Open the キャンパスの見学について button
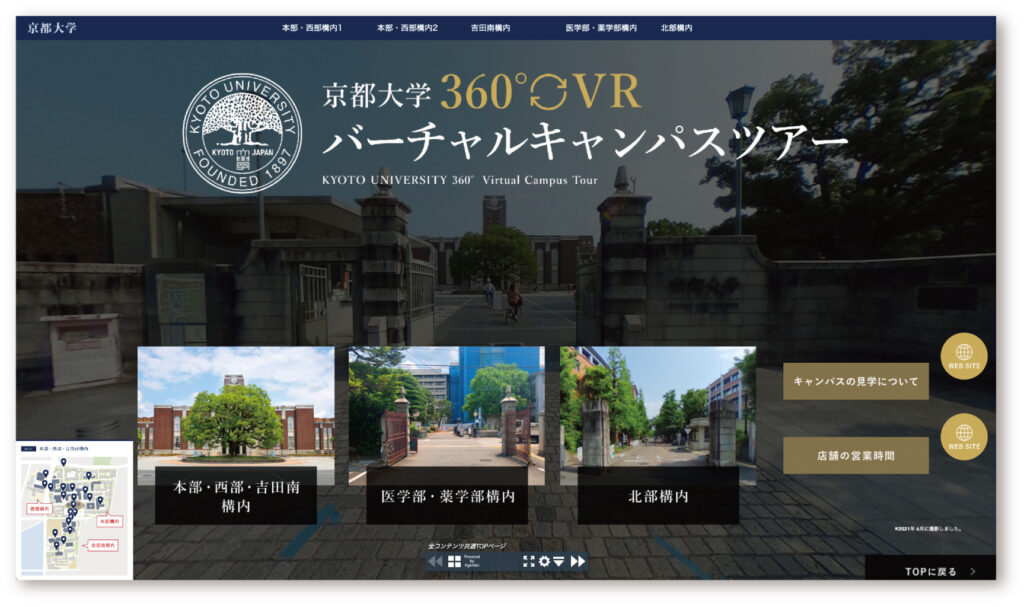This screenshot has height=607, width=1024. (x=856, y=381)
